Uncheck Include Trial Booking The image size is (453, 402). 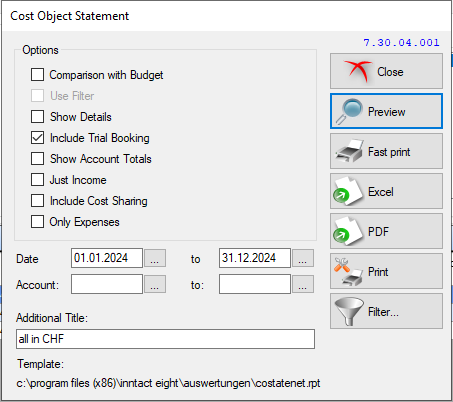[37, 138]
